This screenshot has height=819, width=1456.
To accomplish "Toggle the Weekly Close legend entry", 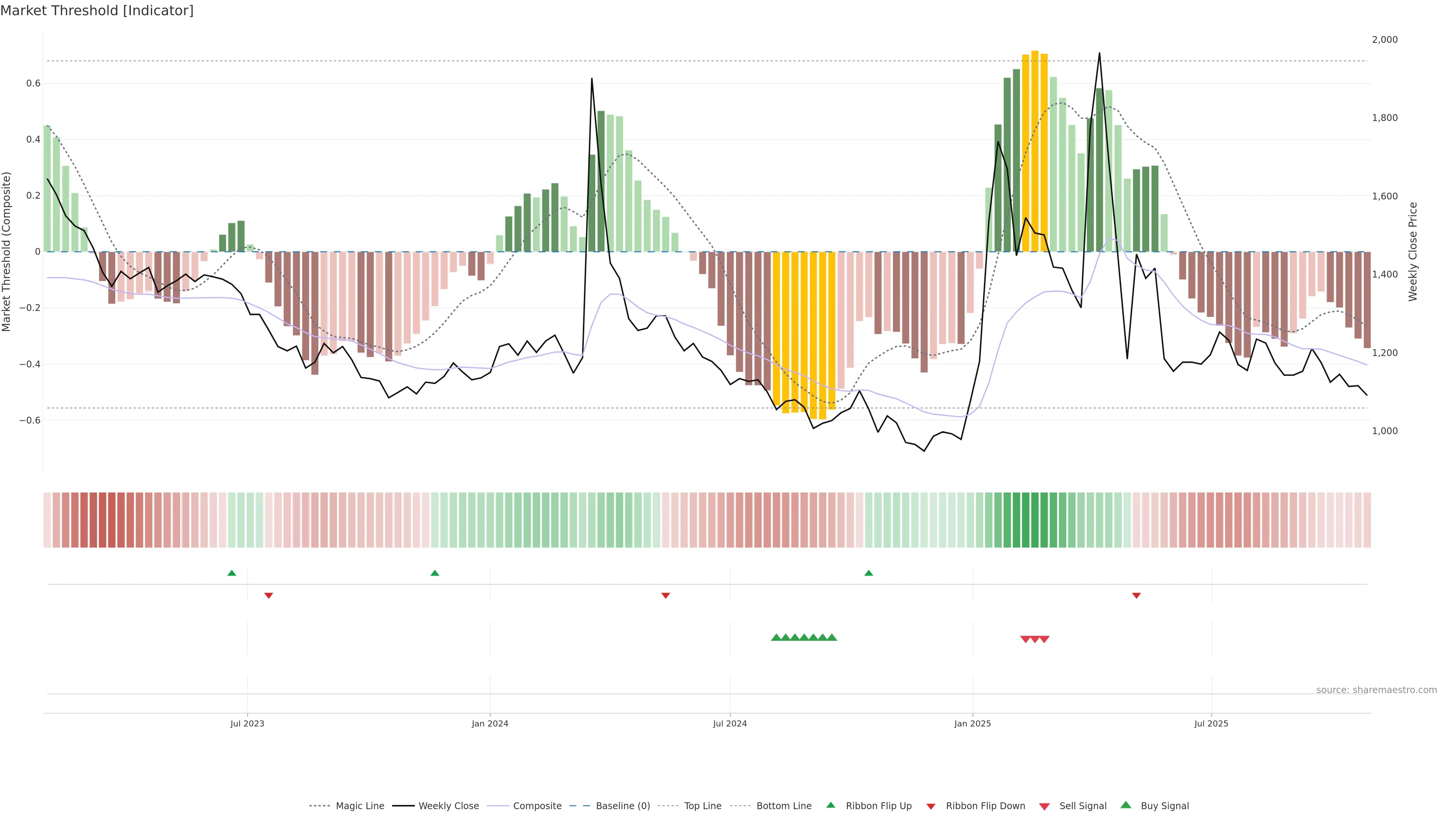I will click(448, 806).
